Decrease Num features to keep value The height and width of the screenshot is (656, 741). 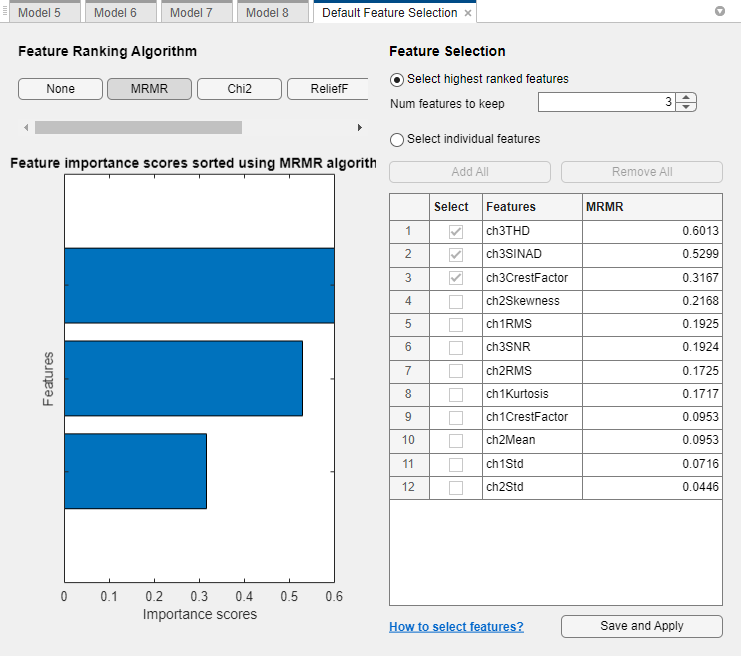(686, 107)
